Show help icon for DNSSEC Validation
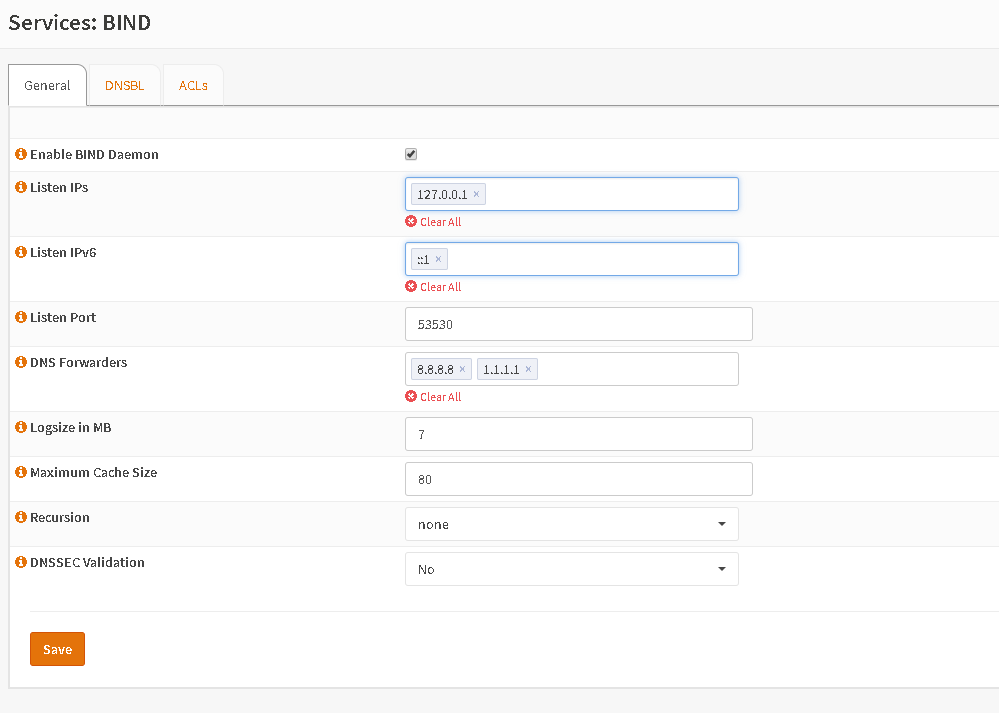999x713 pixels. coord(21,563)
